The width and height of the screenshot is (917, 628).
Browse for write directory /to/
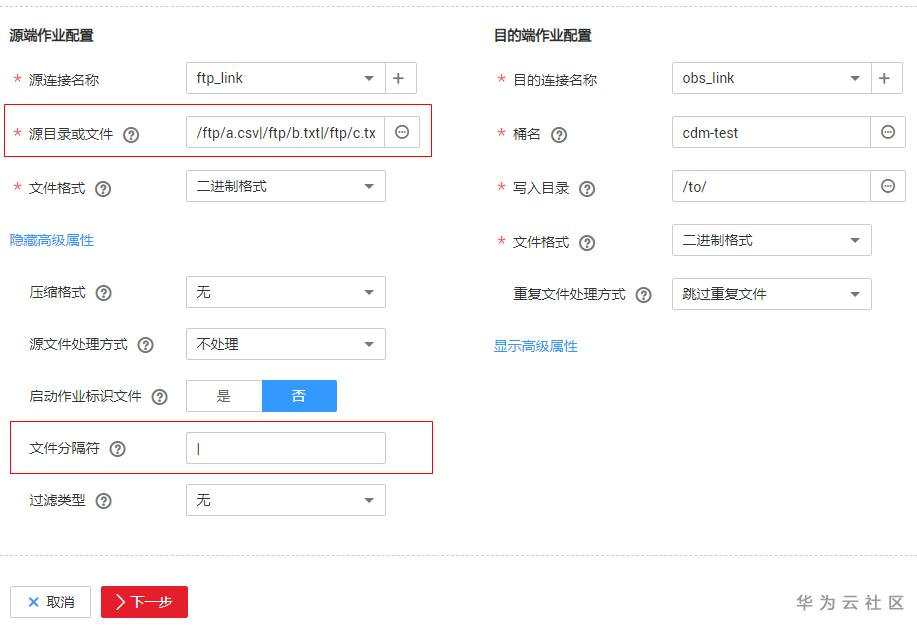tap(888, 186)
